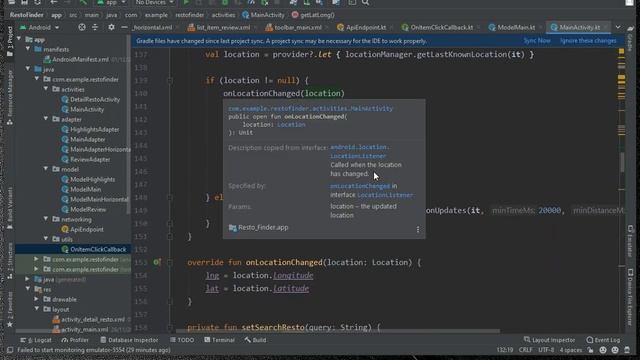Click the override gutter icon at line 153
The image size is (640, 360).
157,262
